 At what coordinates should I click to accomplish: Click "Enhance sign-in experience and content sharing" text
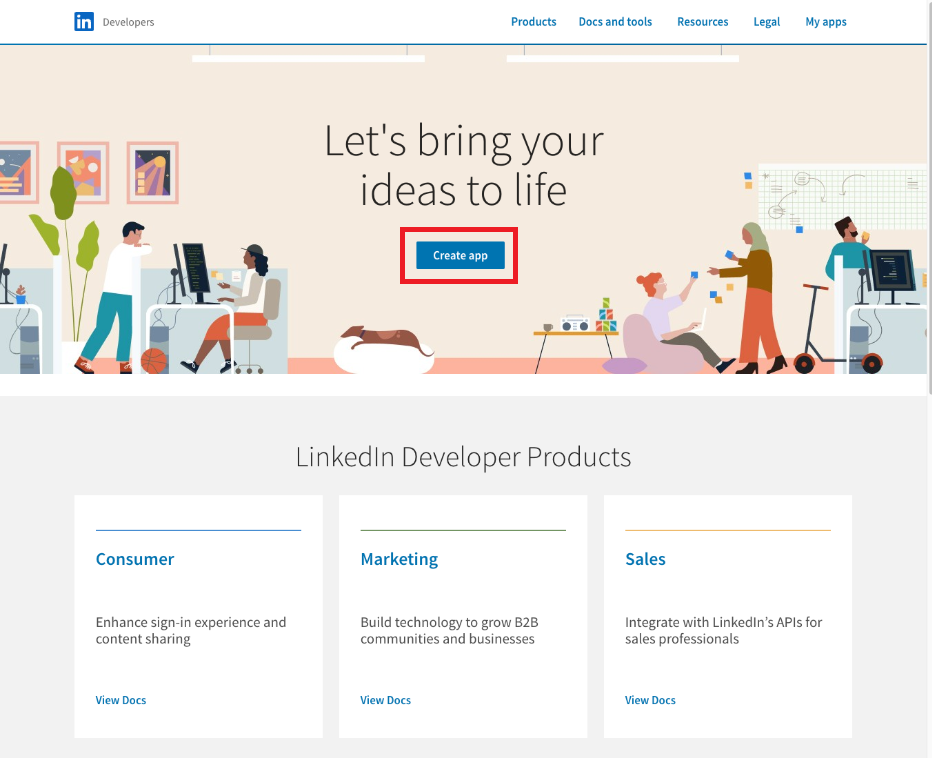coord(191,630)
